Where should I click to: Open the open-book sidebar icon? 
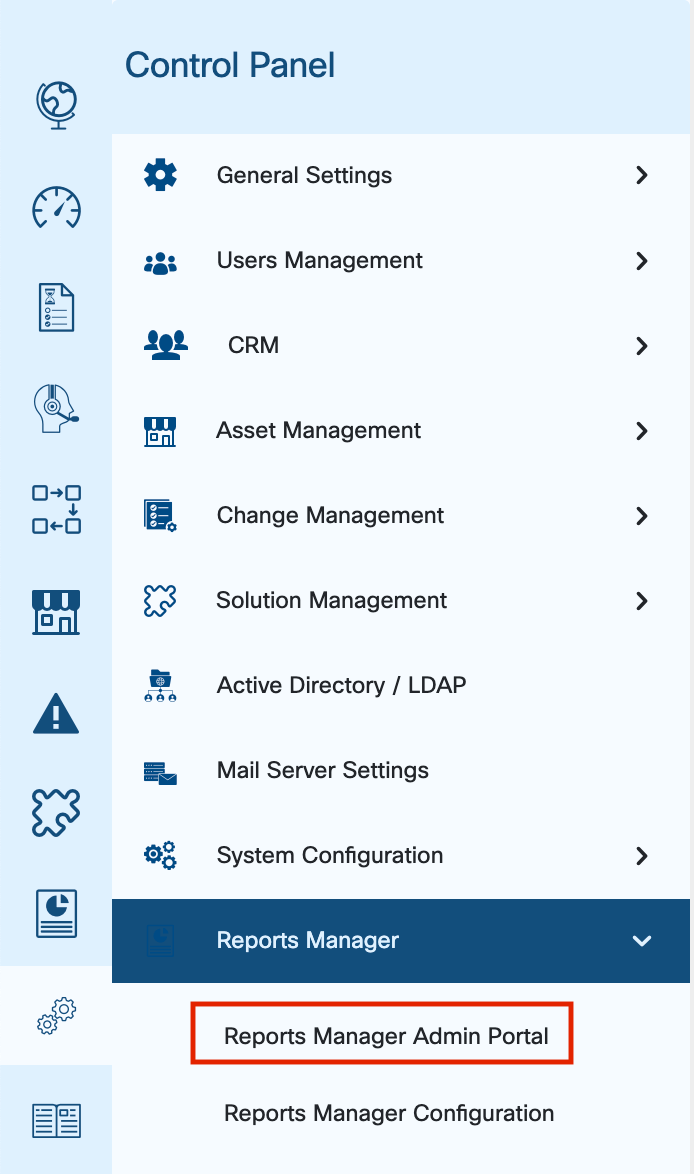(x=56, y=1121)
